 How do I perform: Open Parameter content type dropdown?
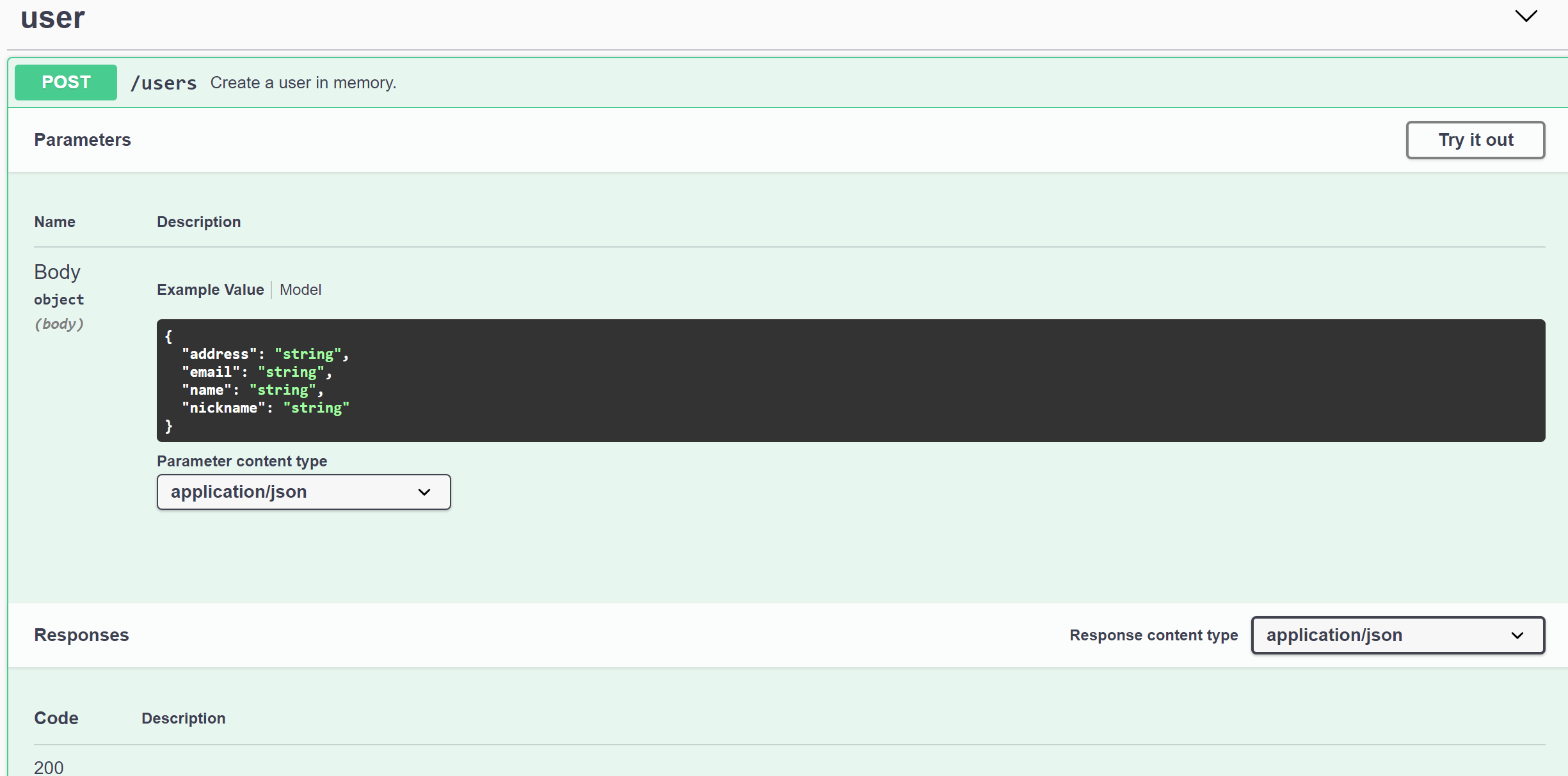(303, 492)
